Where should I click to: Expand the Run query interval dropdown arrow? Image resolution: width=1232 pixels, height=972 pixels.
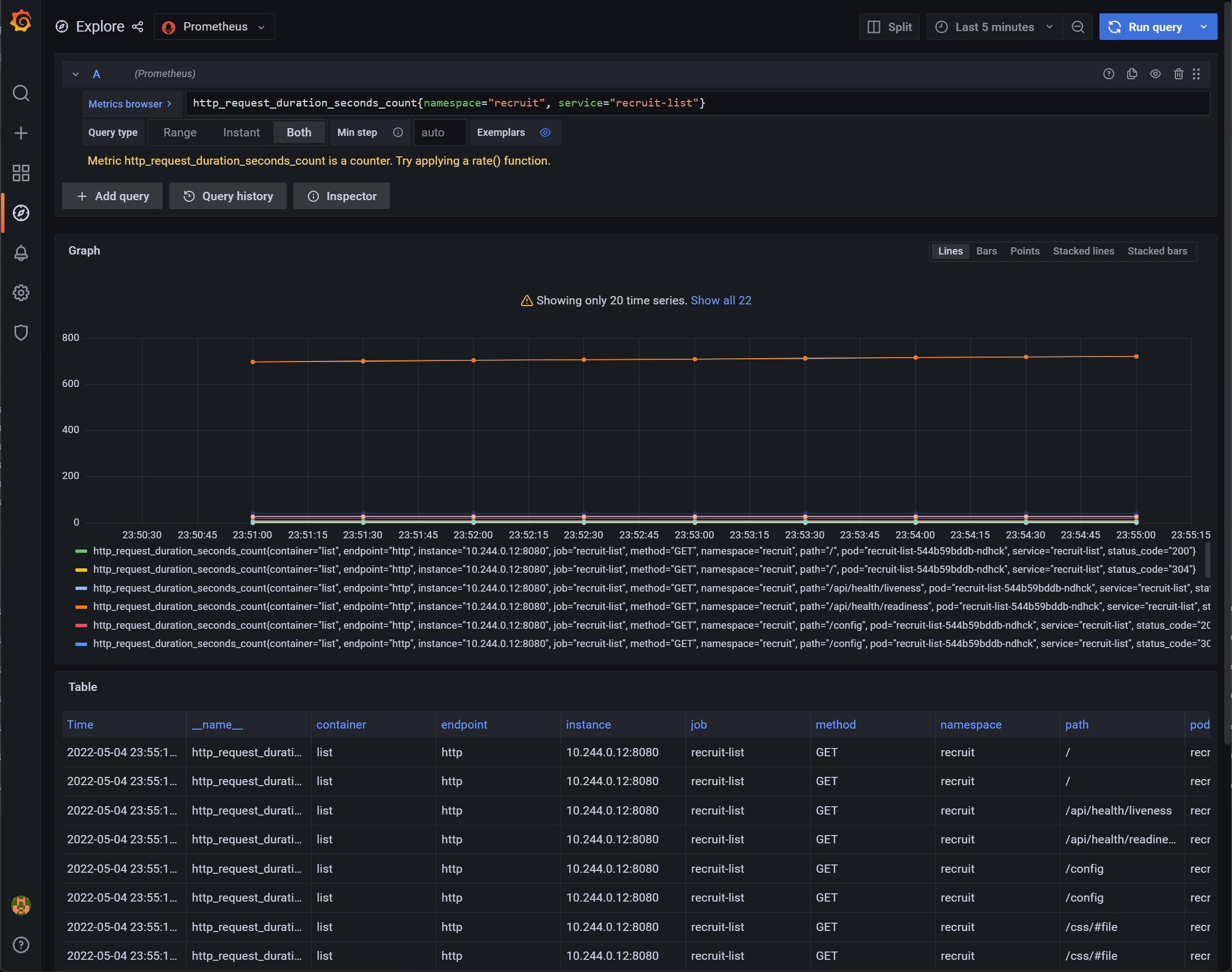point(1204,27)
